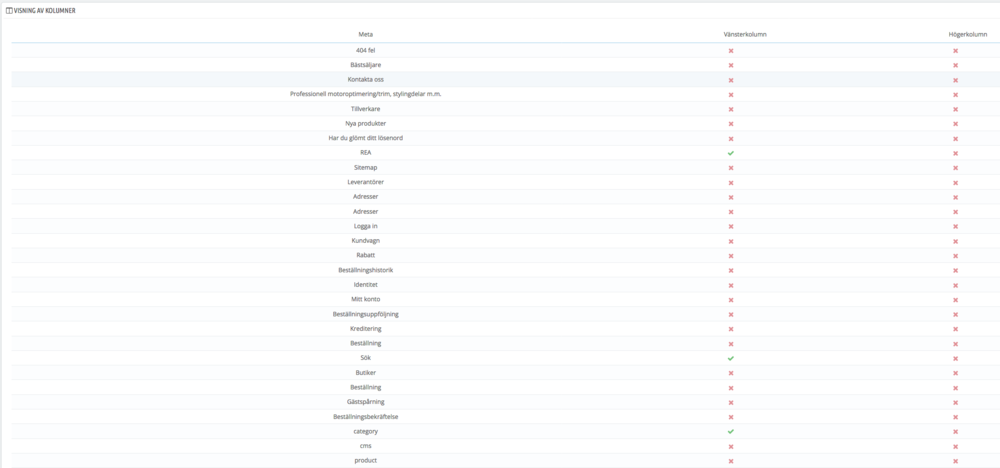Toggle left column for Beställningsuppföljning

tap(731, 315)
